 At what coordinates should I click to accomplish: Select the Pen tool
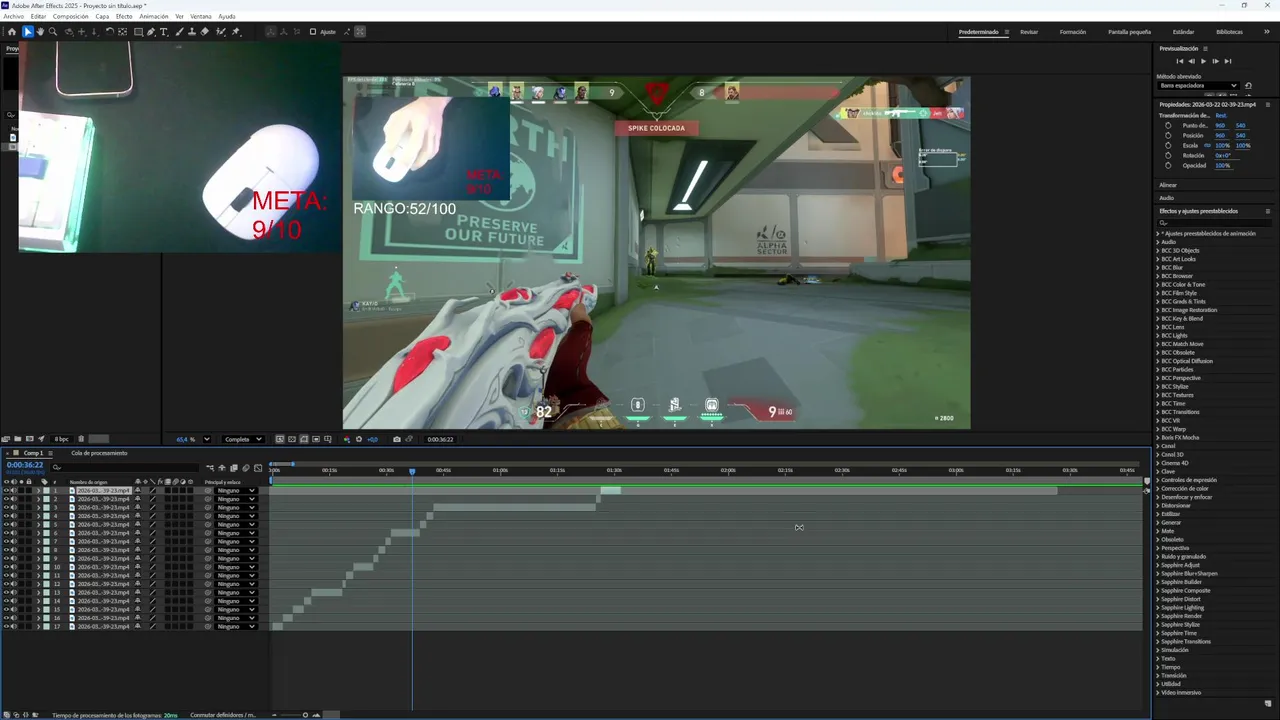pos(151,32)
